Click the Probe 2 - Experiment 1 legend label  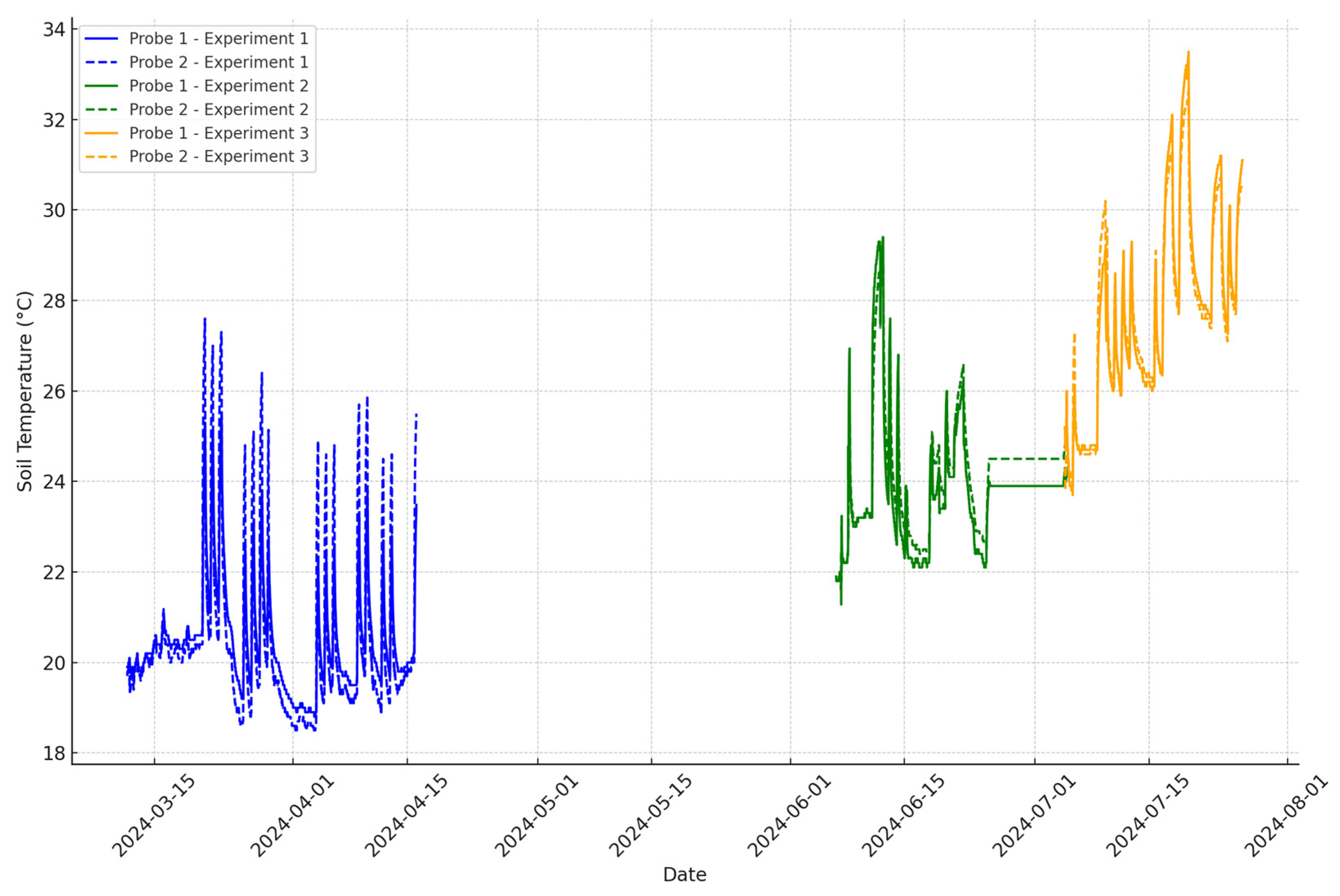pos(219,62)
